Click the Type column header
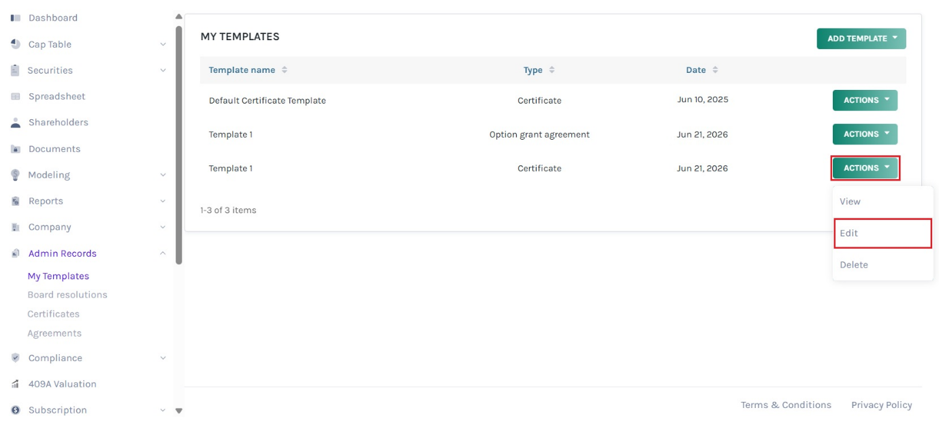This screenshot has height=425, width=939. tap(533, 70)
